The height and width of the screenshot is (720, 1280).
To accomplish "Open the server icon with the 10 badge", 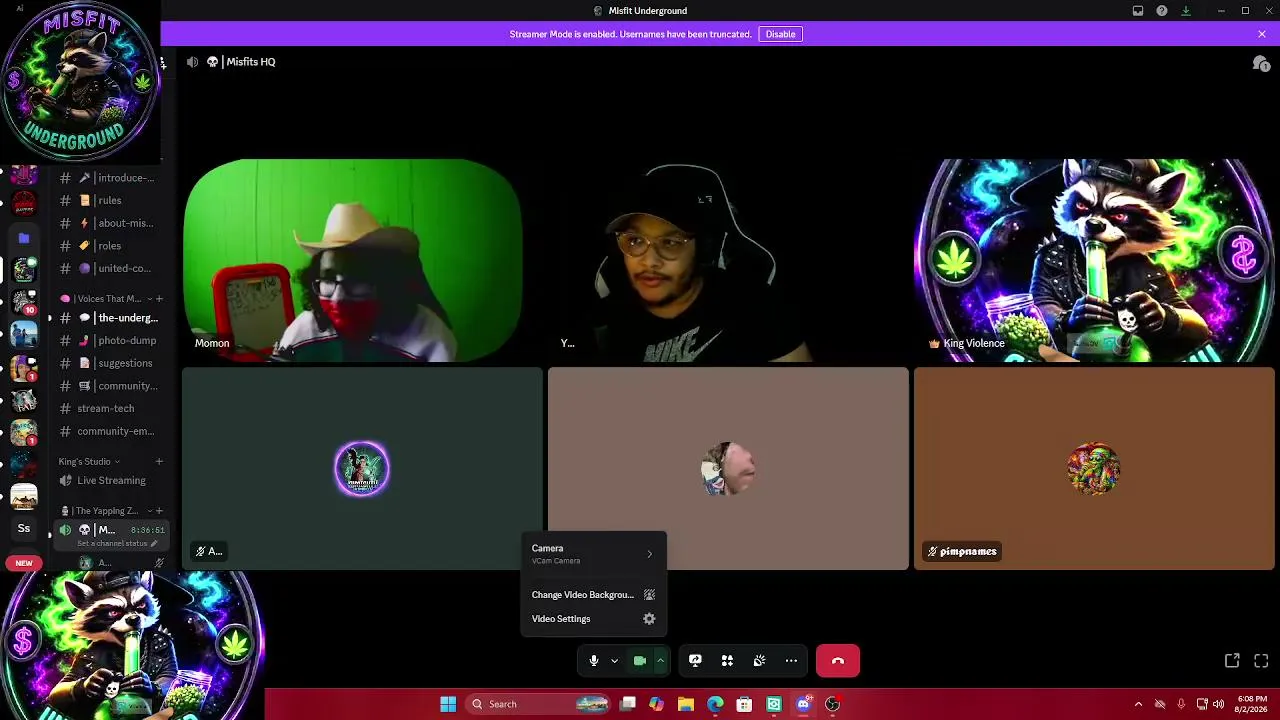I will click(24, 301).
